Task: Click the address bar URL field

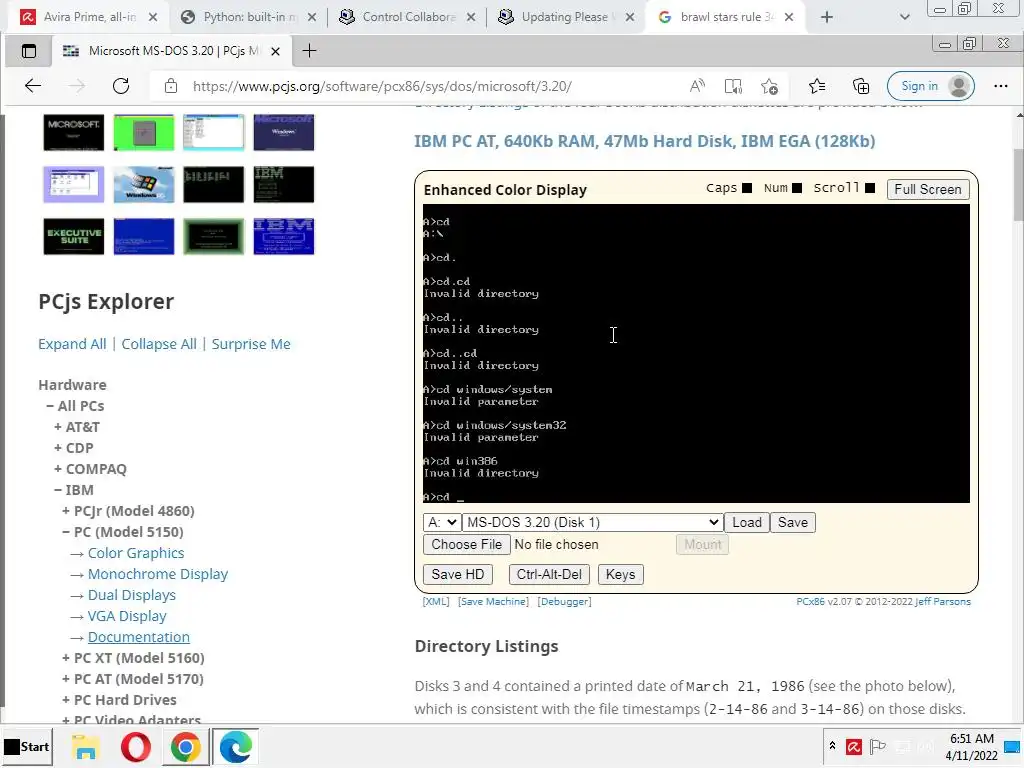Action: point(382,86)
